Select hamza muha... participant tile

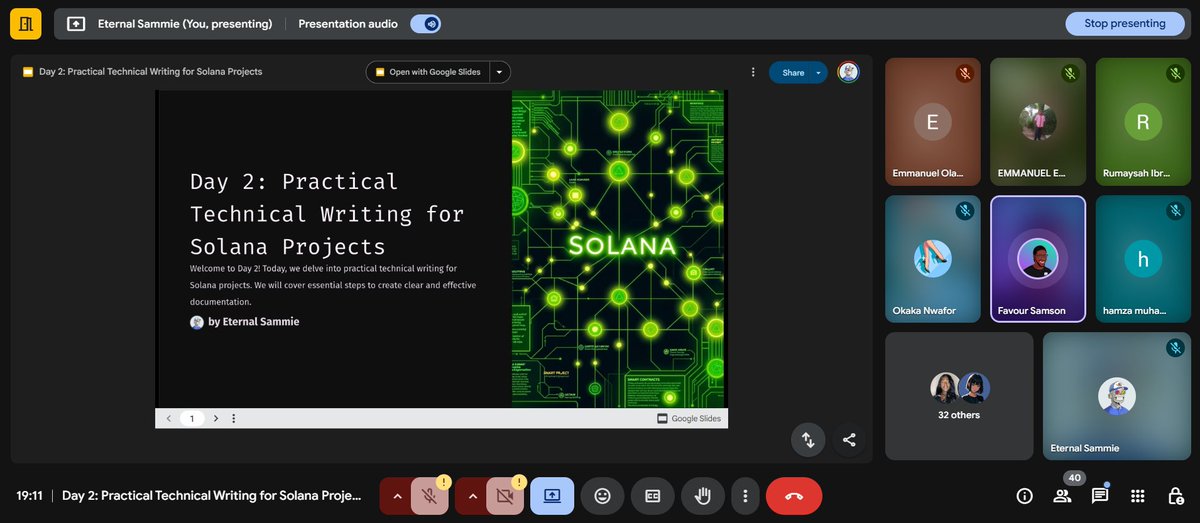click(x=1143, y=259)
